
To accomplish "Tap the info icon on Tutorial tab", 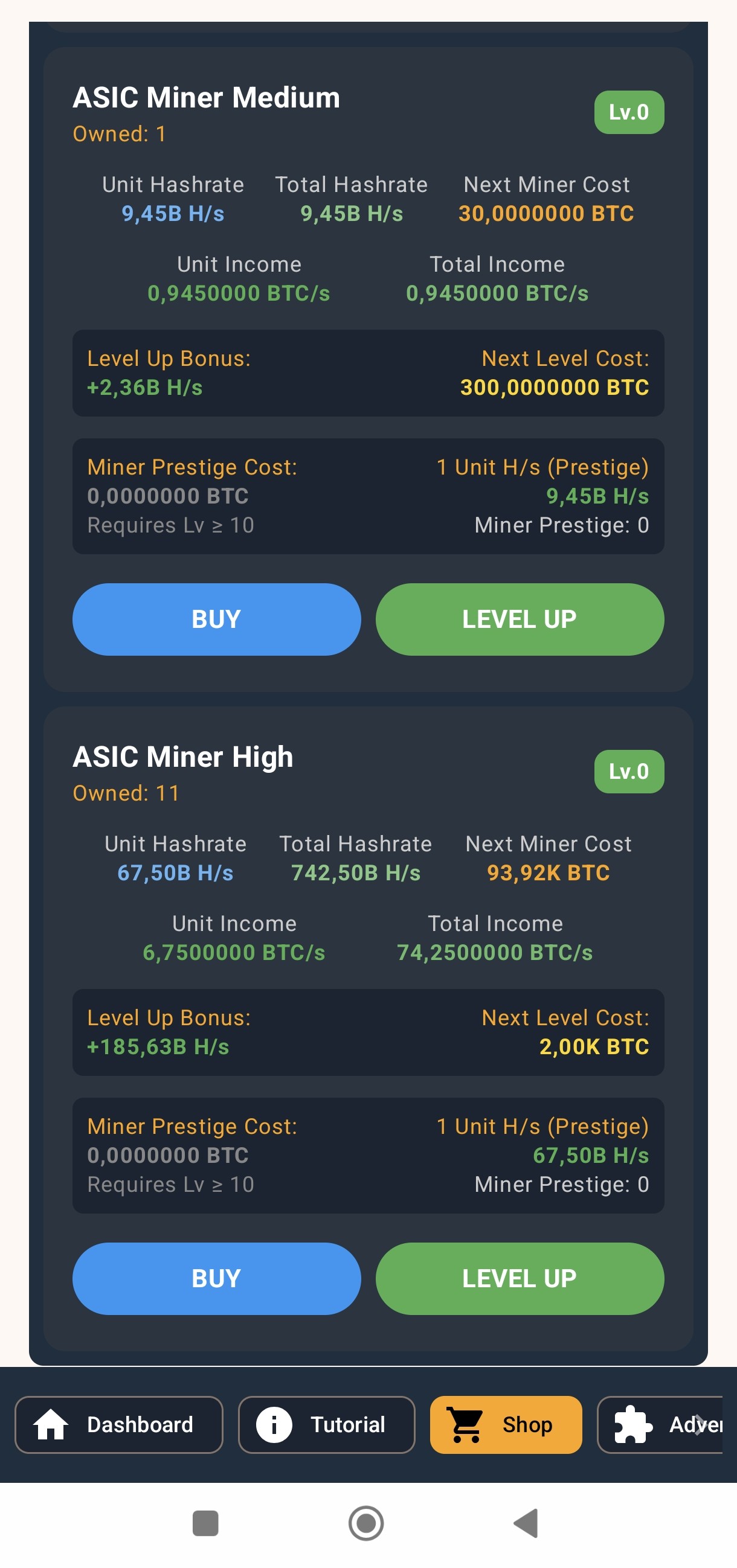I will pyautogui.click(x=274, y=1424).
